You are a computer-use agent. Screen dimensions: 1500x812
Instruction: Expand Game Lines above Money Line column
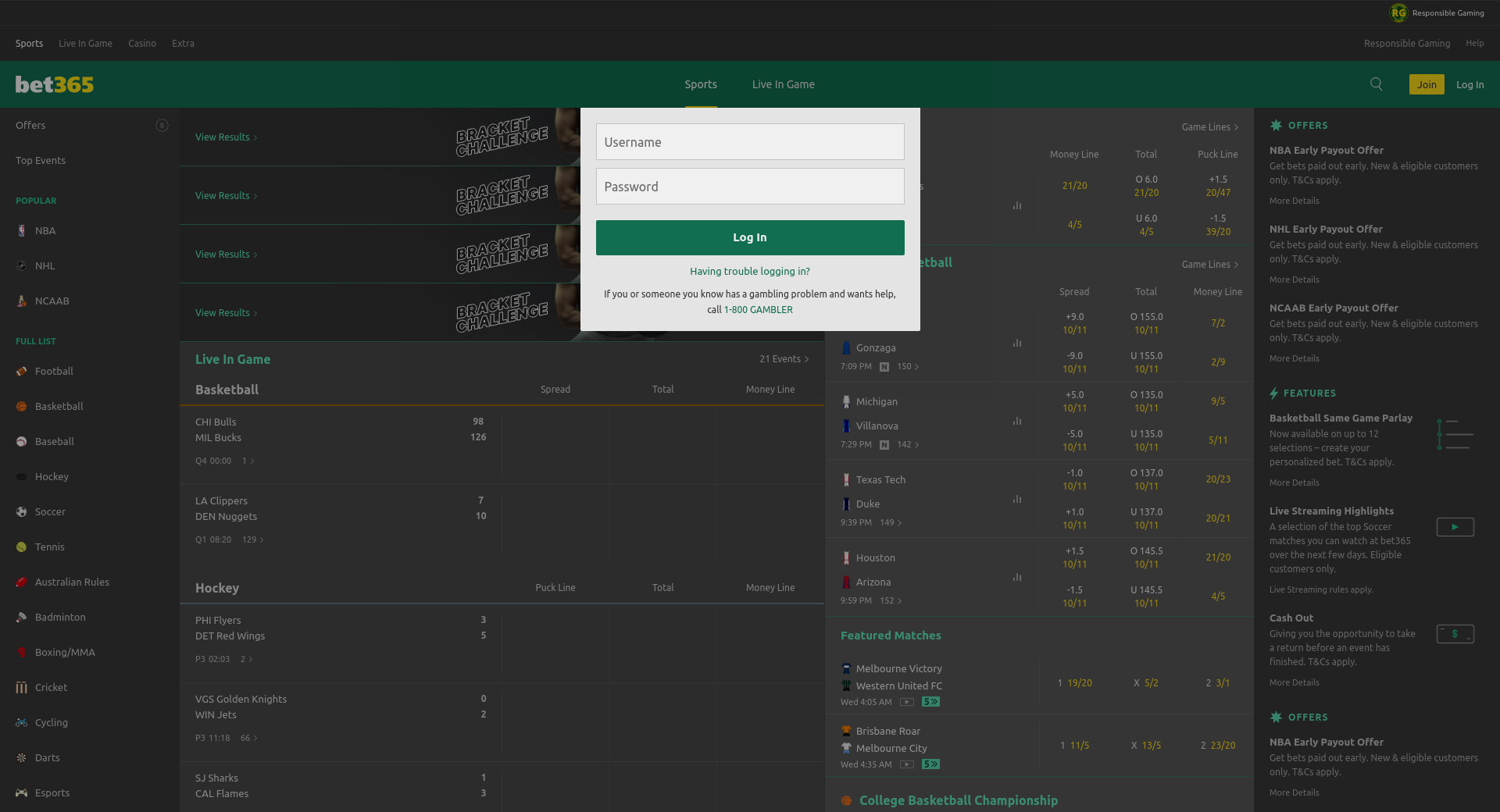pos(1209,127)
